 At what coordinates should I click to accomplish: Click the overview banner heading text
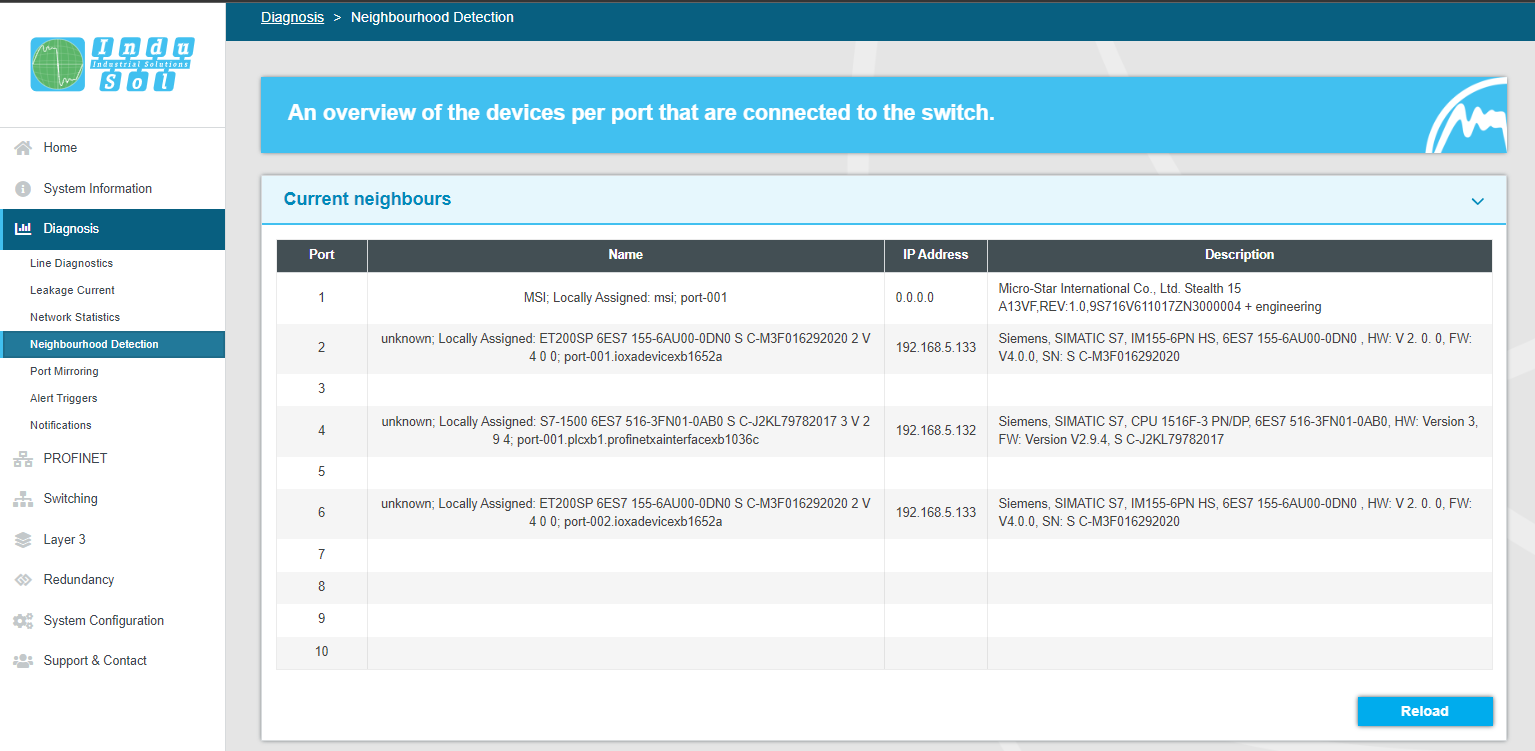click(x=641, y=113)
